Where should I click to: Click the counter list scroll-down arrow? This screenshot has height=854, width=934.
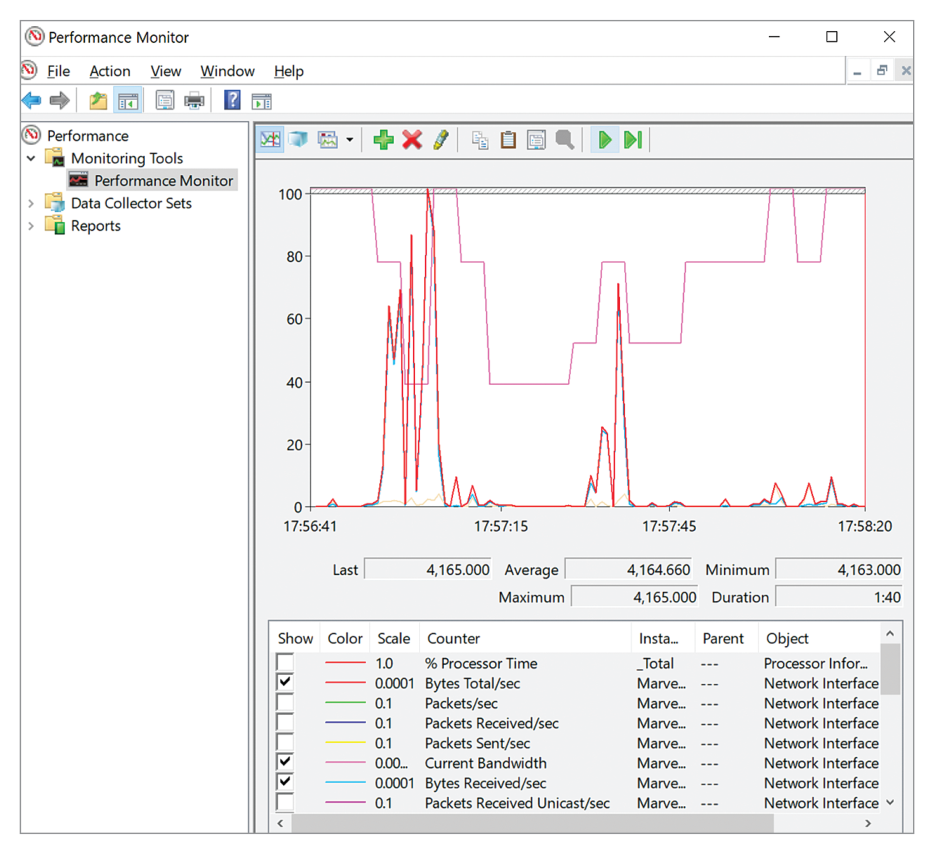[890, 802]
